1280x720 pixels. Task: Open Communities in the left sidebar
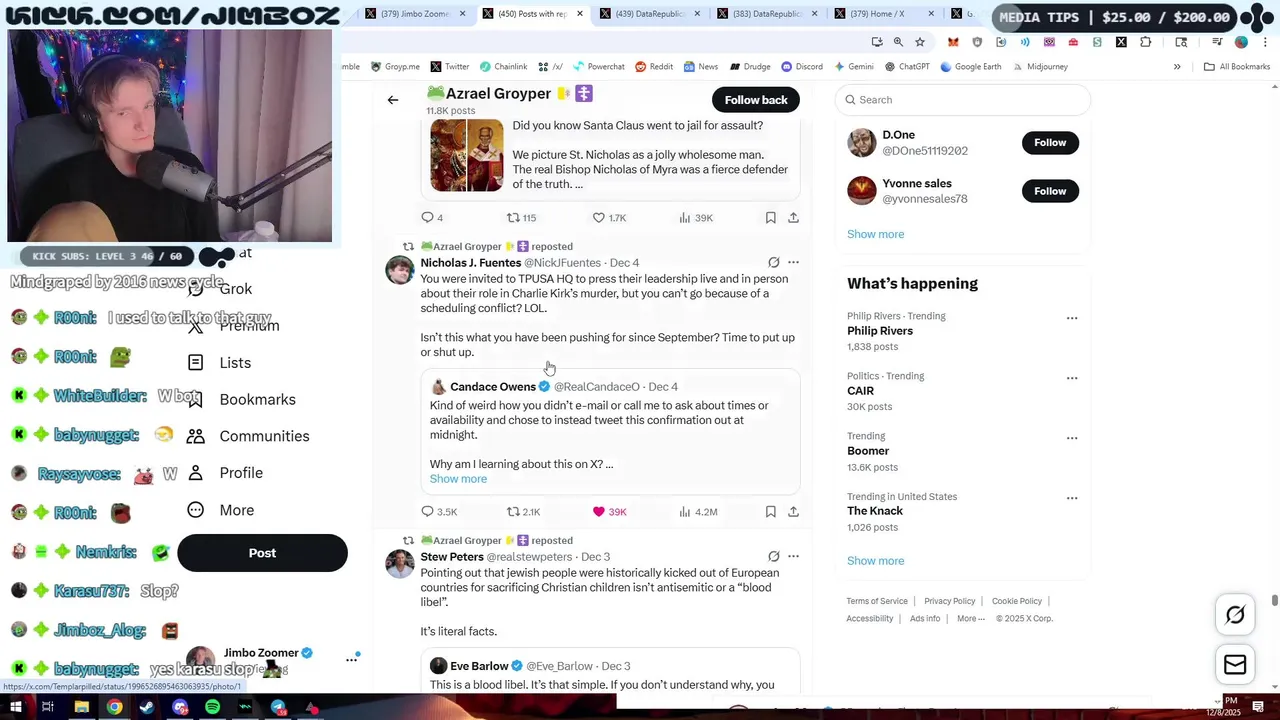coord(264,436)
